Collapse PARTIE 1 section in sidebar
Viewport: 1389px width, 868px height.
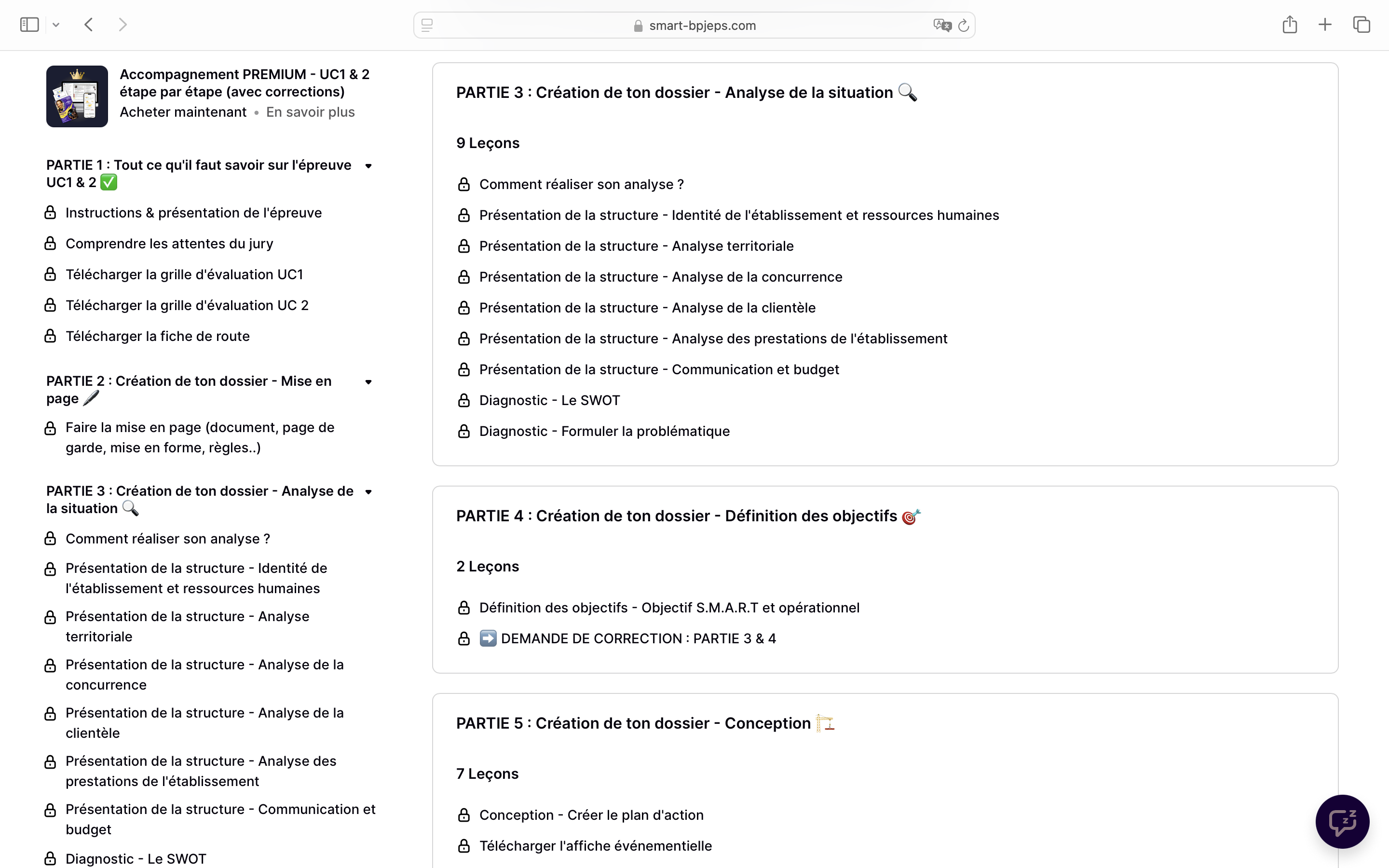click(368, 166)
